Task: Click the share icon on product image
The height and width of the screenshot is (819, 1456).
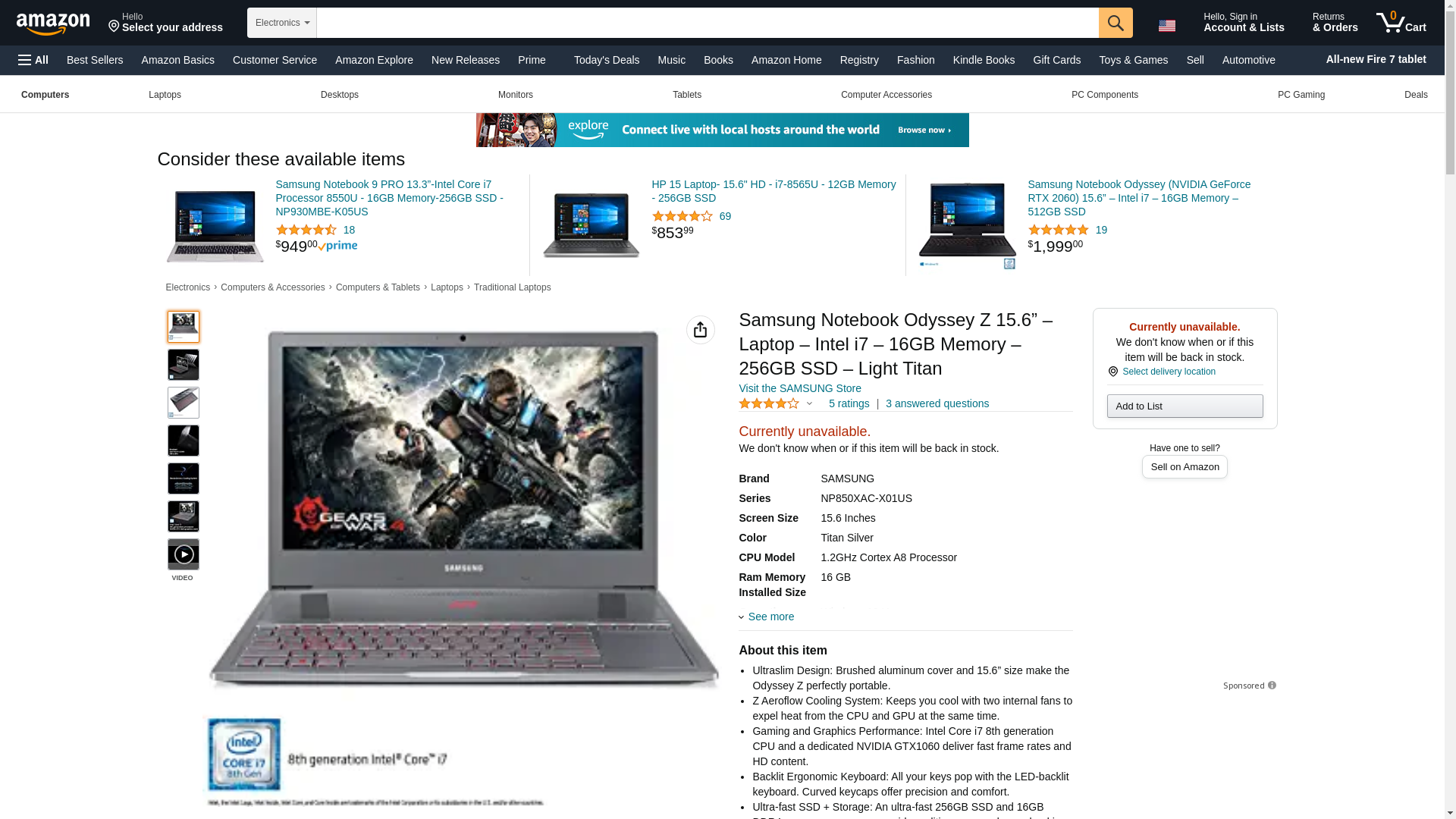Action: (x=701, y=330)
